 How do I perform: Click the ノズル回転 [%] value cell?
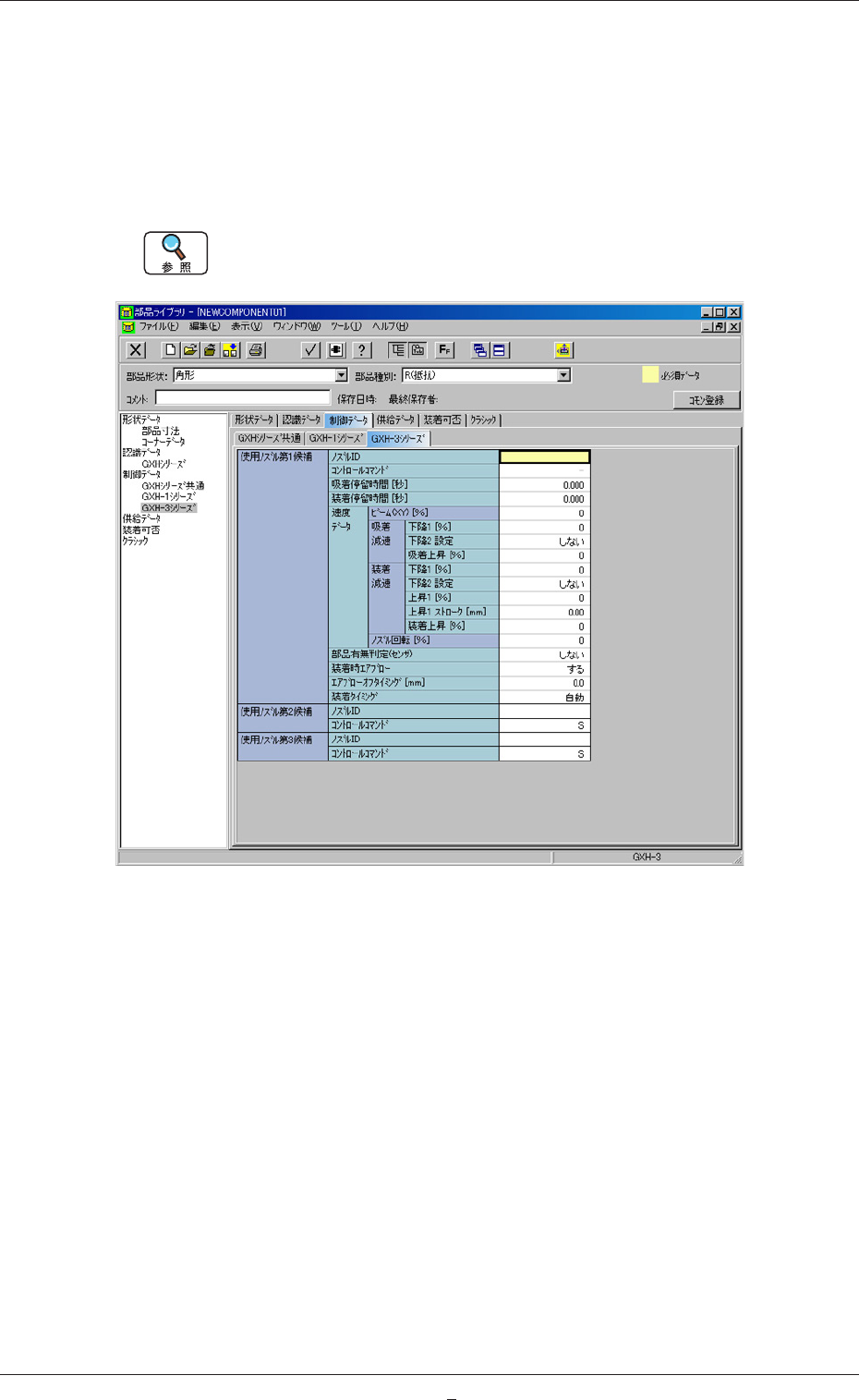(544, 640)
